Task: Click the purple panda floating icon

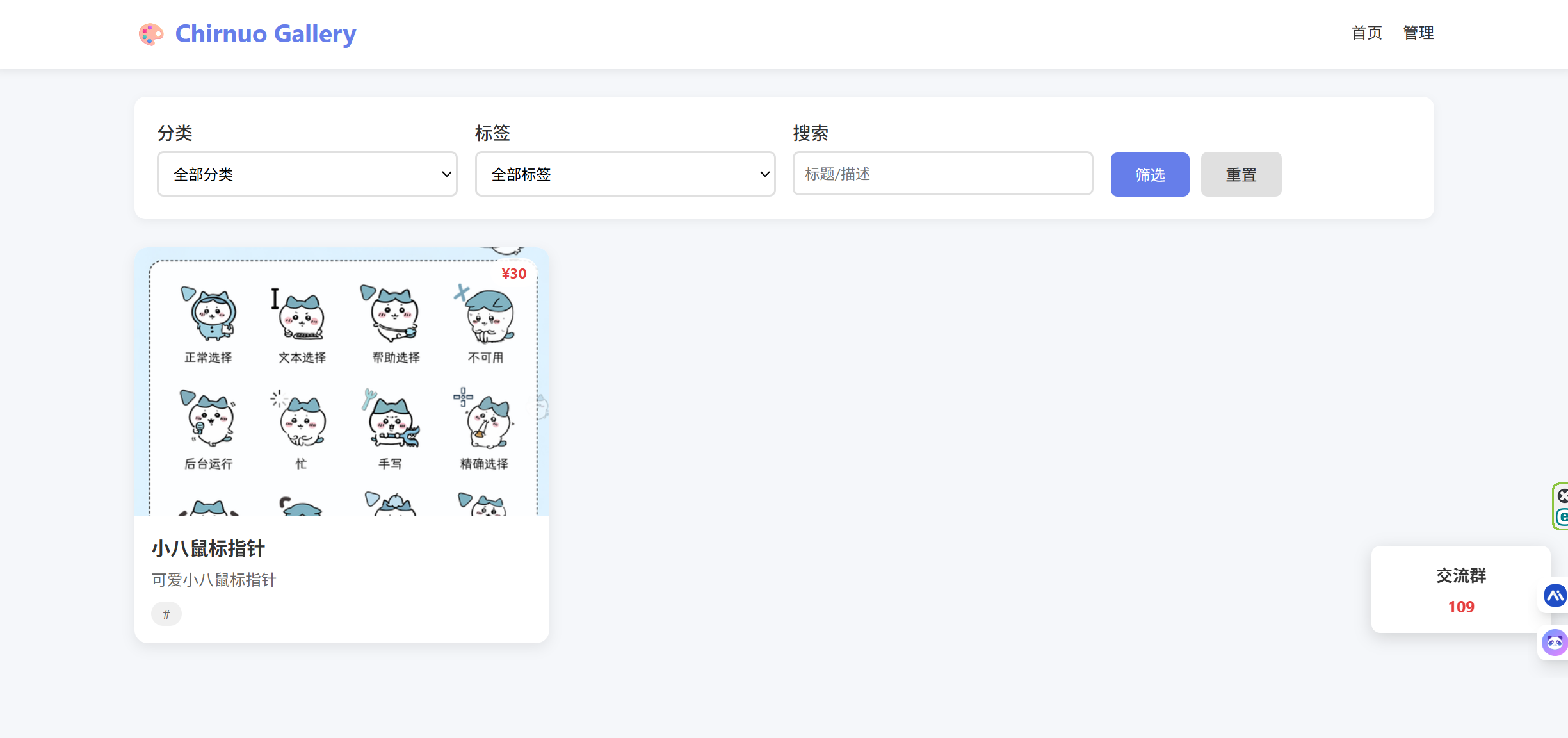Action: [x=1555, y=643]
